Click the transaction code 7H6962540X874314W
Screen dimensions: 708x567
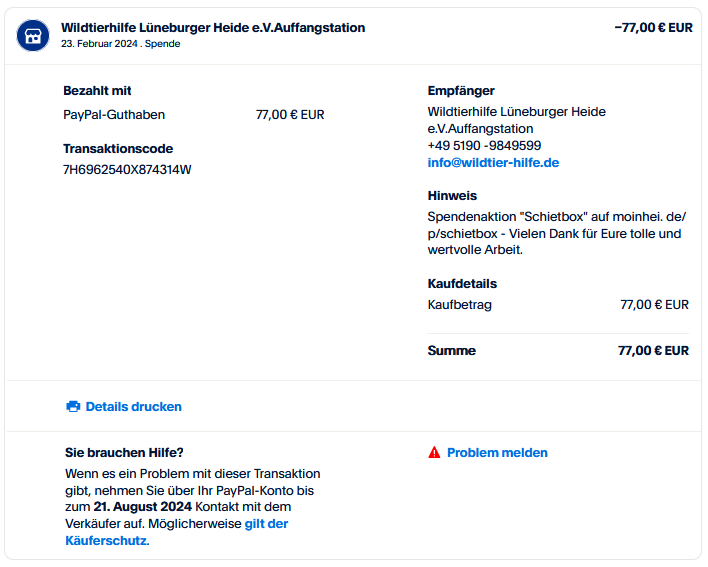[x=127, y=170]
